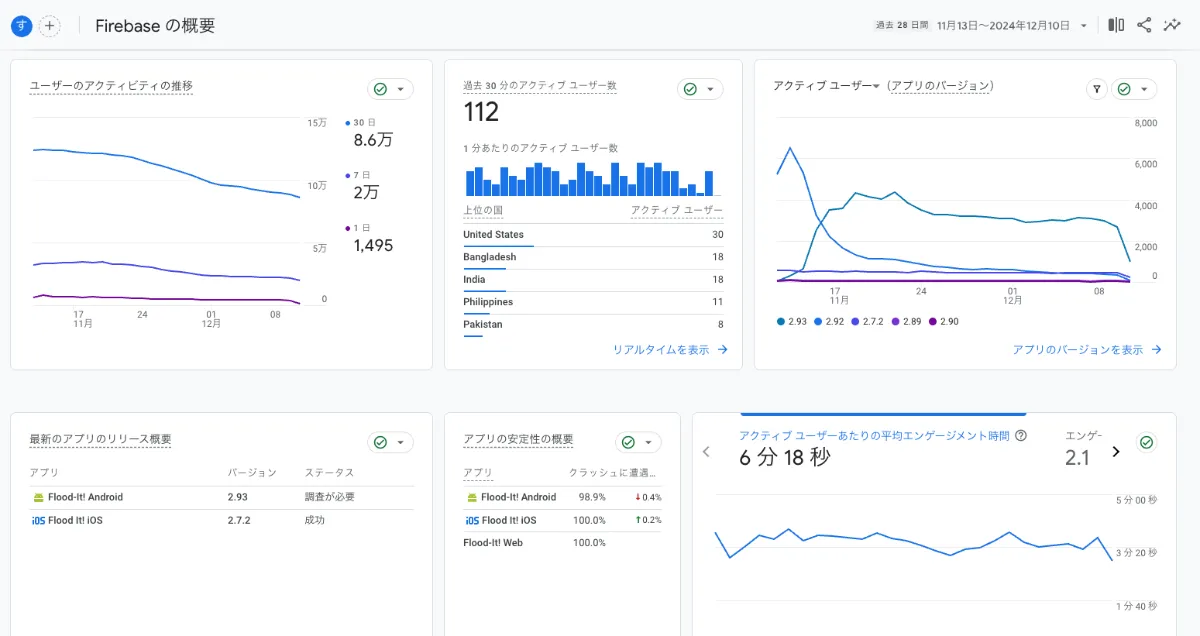Image resolution: width=1200 pixels, height=636 pixels.
Task: Open status dropdown on latest release card
Action: point(391,442)
